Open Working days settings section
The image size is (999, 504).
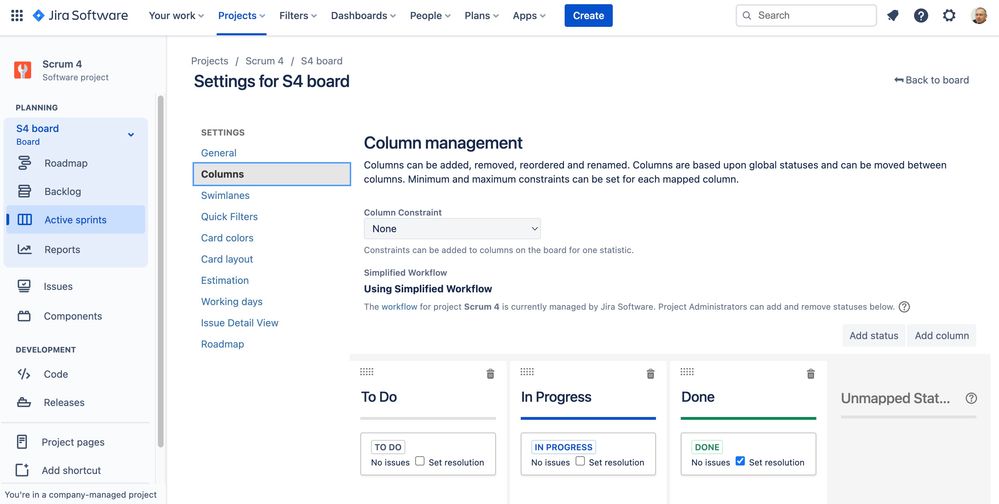coord(232,301)
